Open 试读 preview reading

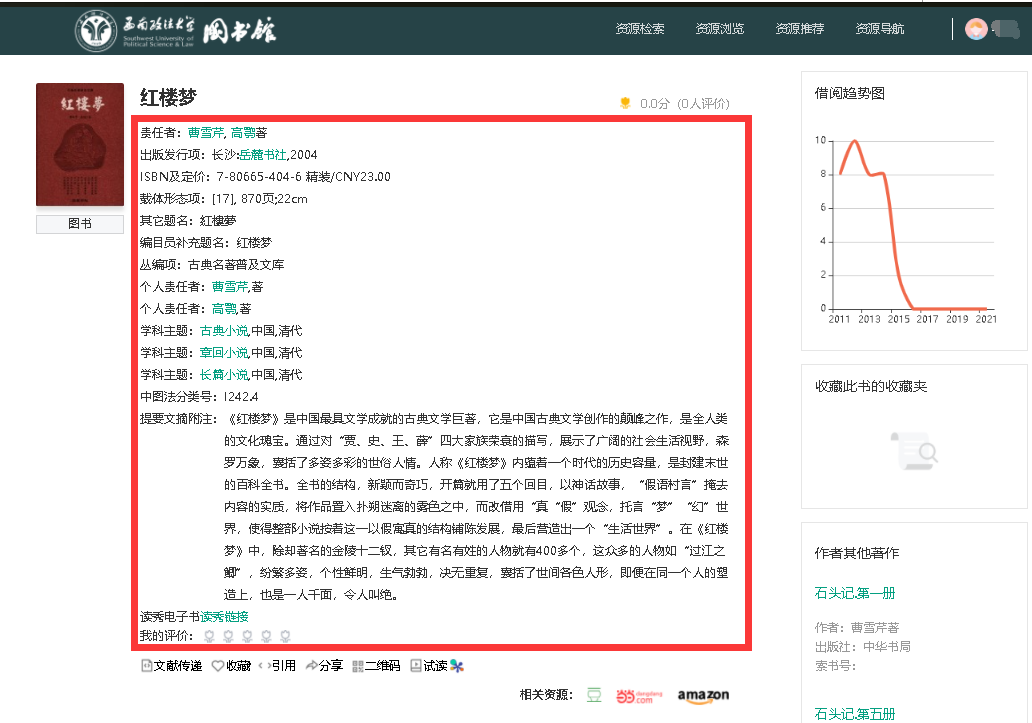tap(416, 666)
